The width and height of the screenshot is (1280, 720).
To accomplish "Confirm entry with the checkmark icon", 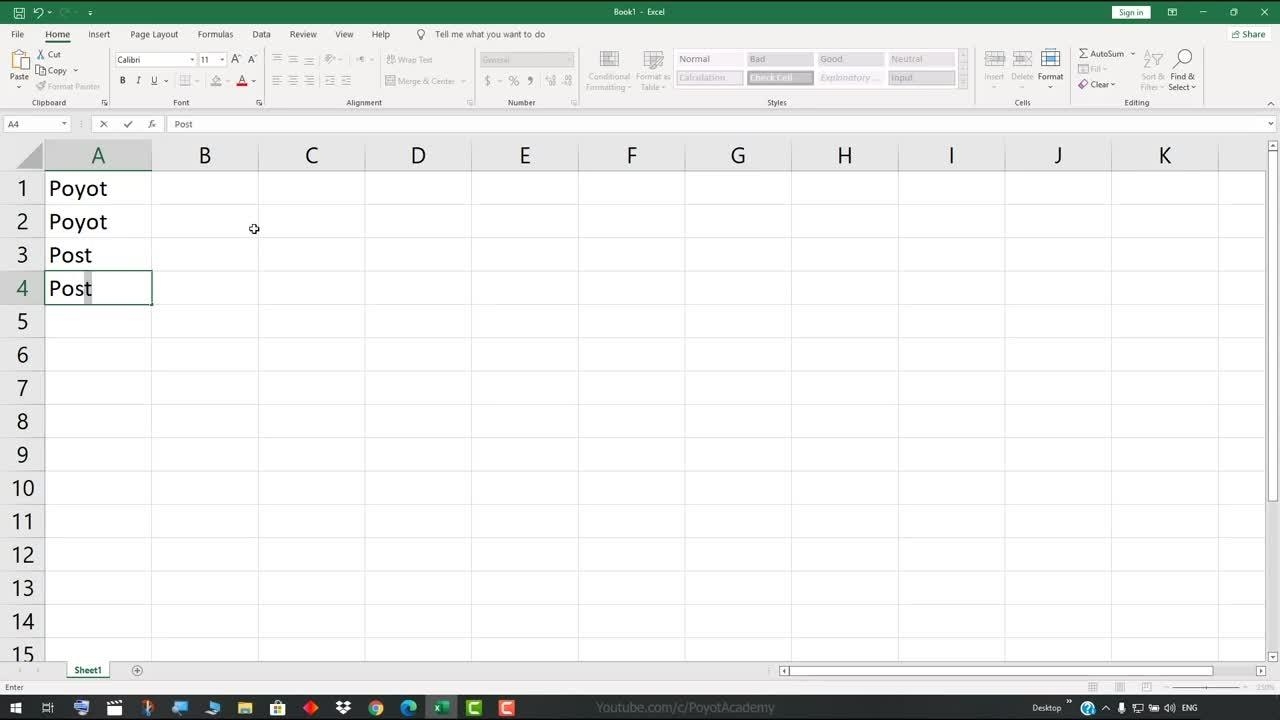I will coord(128,124).
